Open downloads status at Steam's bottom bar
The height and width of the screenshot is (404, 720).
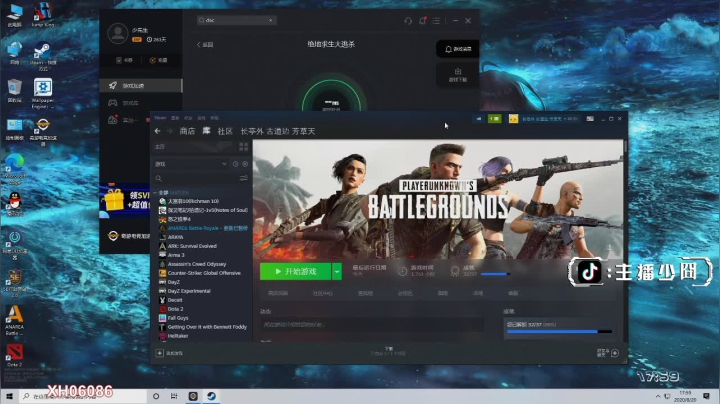click(x=388, y=352)
